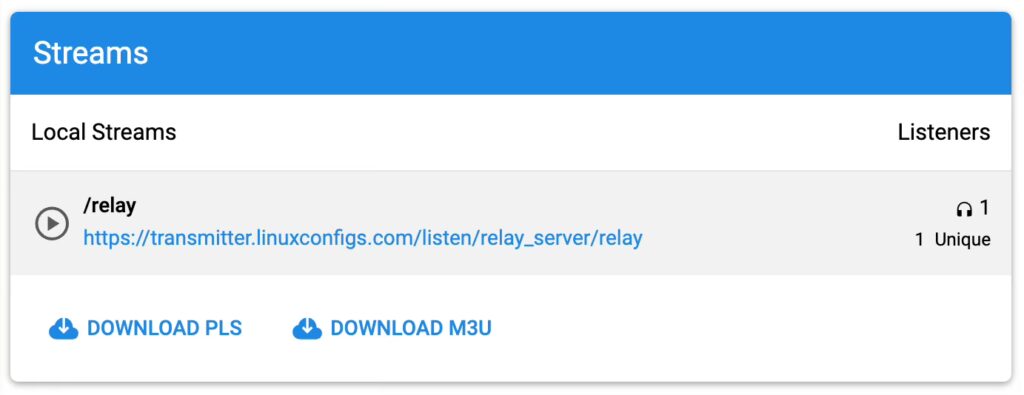Select the /relay mount point name
Screen dimensions: 1024x395
pos(110,206)
